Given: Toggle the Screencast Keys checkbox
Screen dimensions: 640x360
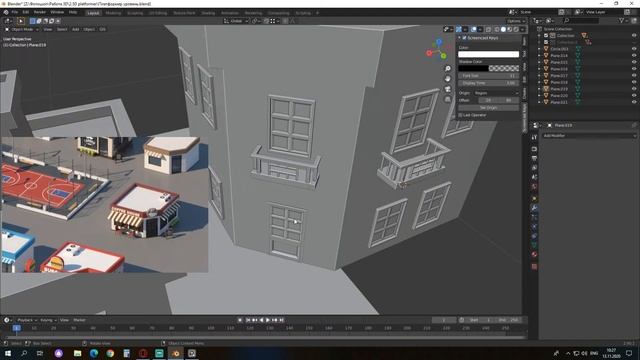Looking at the screenshot, I should point(464,38).
